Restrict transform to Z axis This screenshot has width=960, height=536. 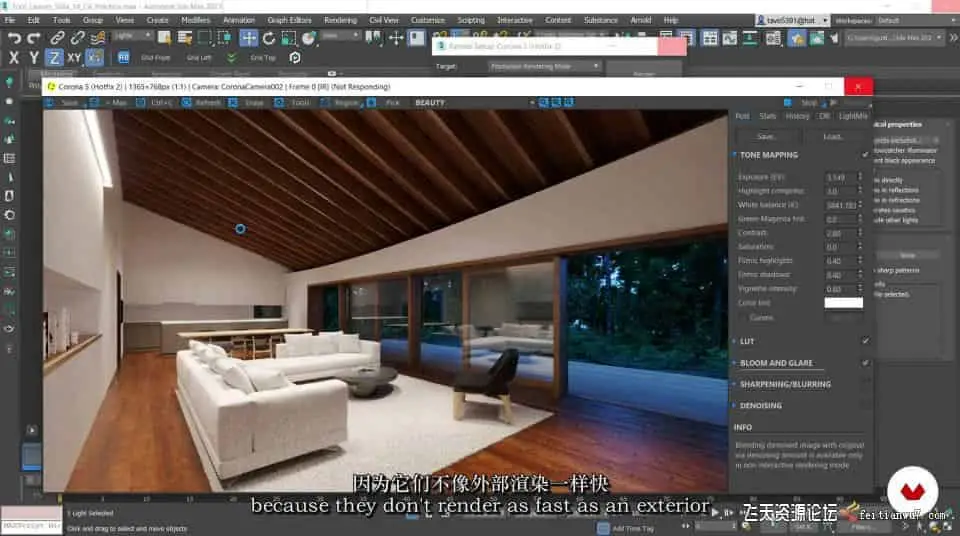click(54, 58)
